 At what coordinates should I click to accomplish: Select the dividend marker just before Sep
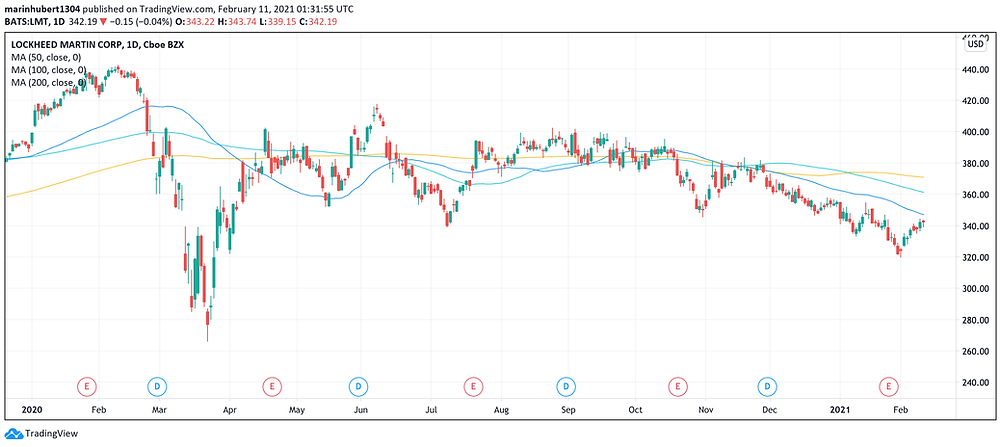pos(566,386)
